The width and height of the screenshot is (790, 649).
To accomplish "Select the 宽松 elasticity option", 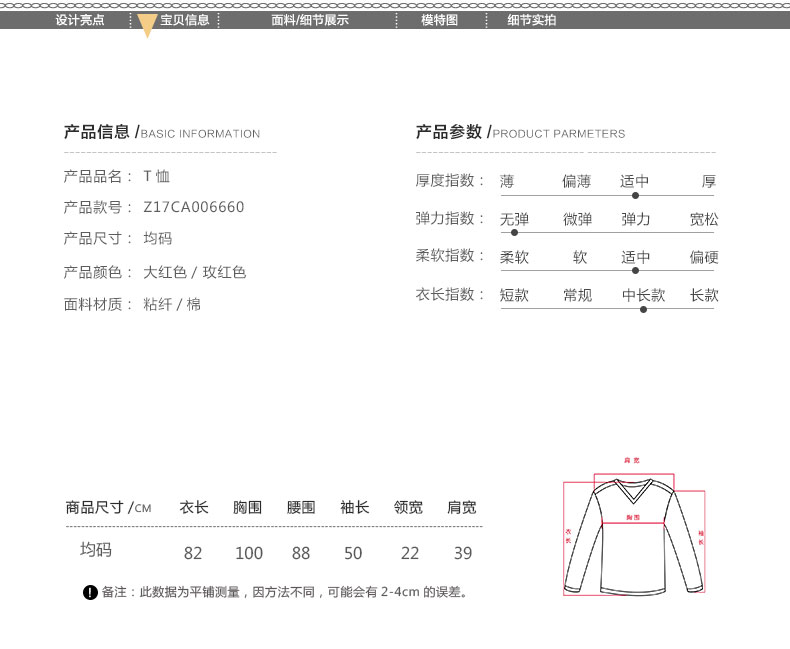I will 703,219.
